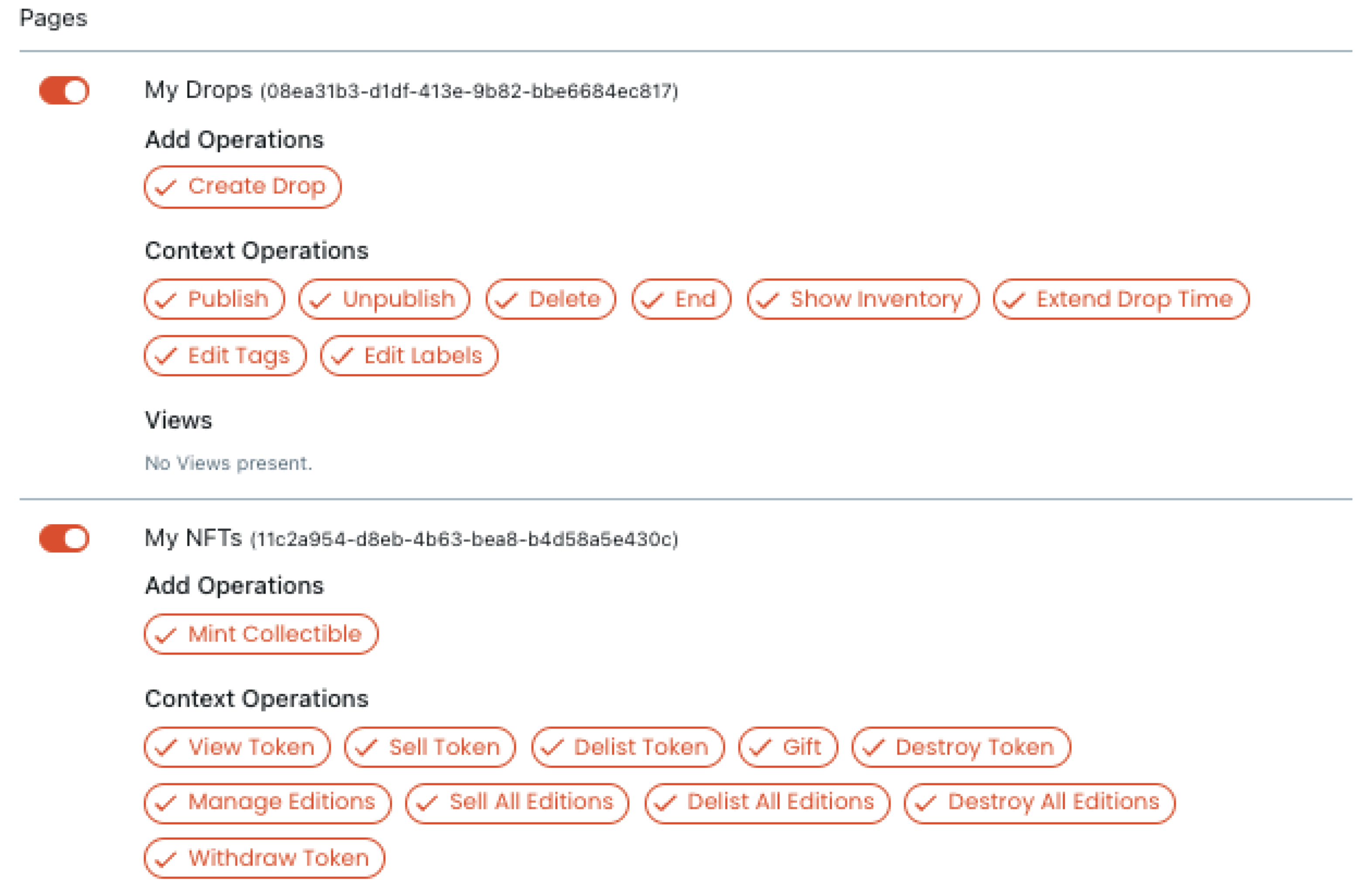
Task: Uncheck the Withdraw Token operation
Action: [264, 858]
